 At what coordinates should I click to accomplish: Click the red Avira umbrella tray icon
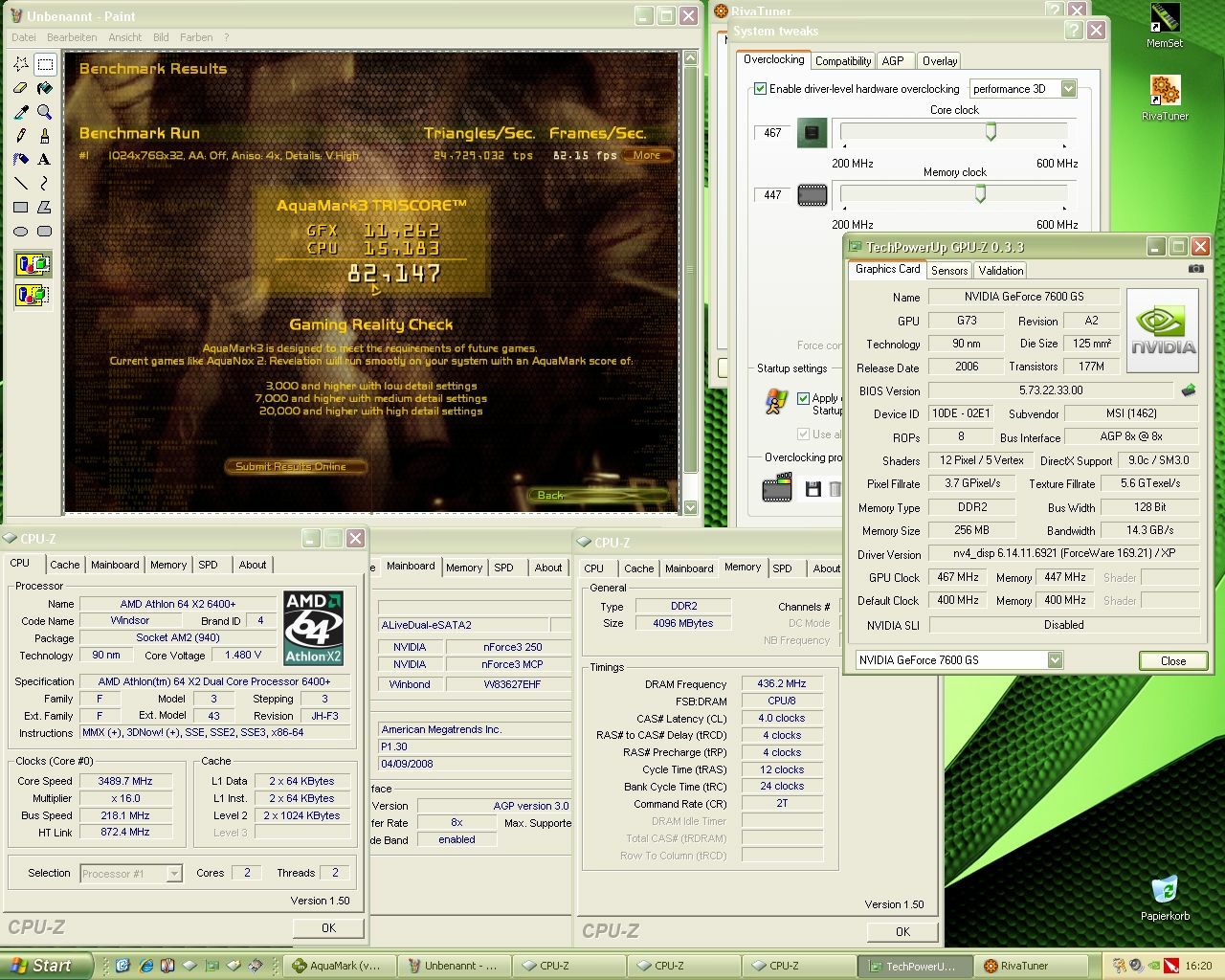(1171, 966)
